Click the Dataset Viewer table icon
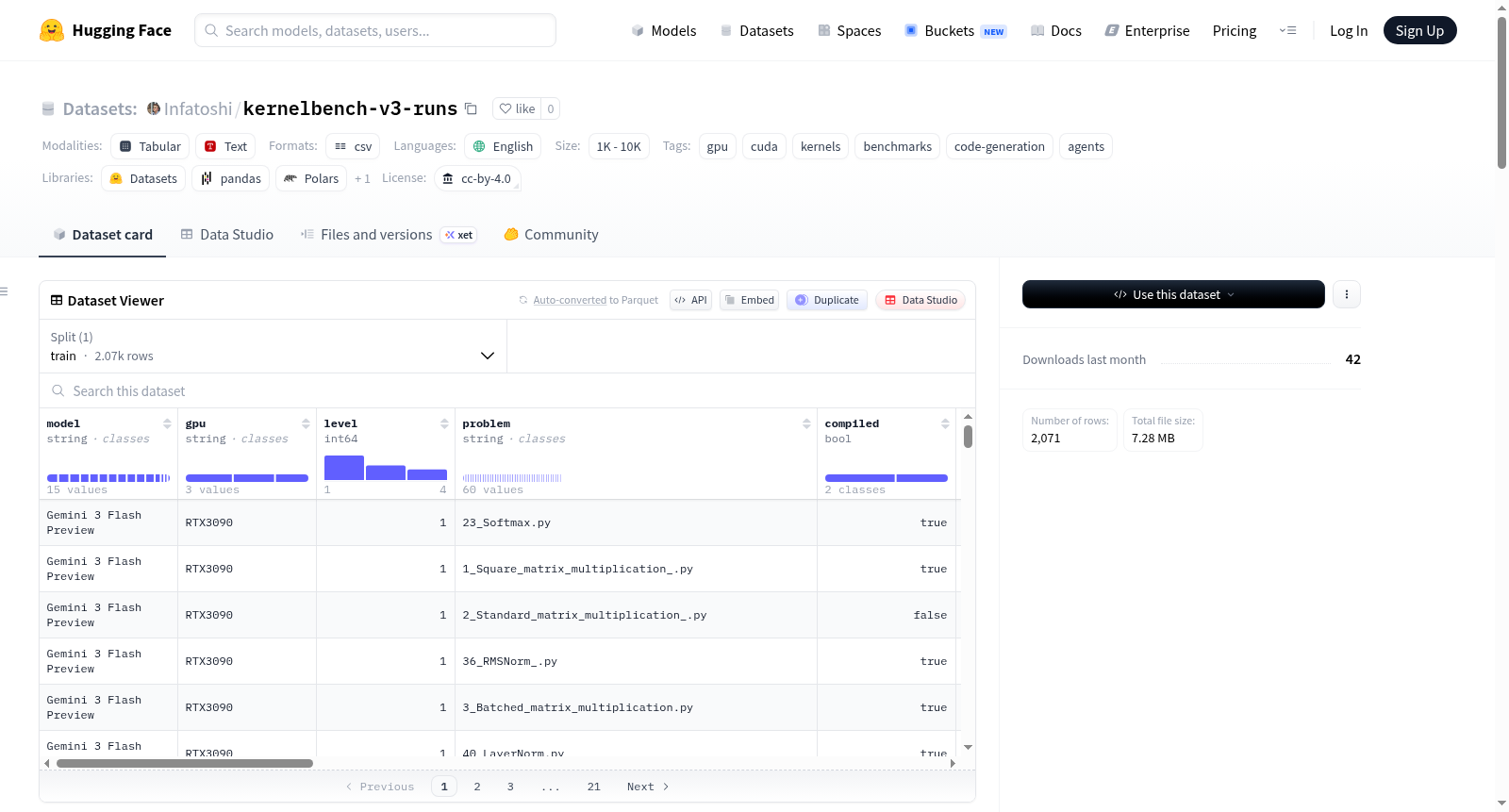The width and height of the screenshot is (1509, 812). 57,300
